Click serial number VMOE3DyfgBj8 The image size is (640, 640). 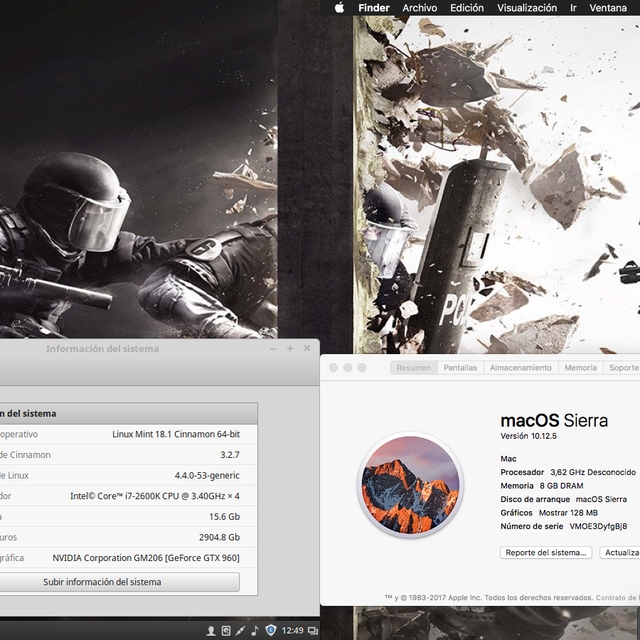tap(598, 526)
